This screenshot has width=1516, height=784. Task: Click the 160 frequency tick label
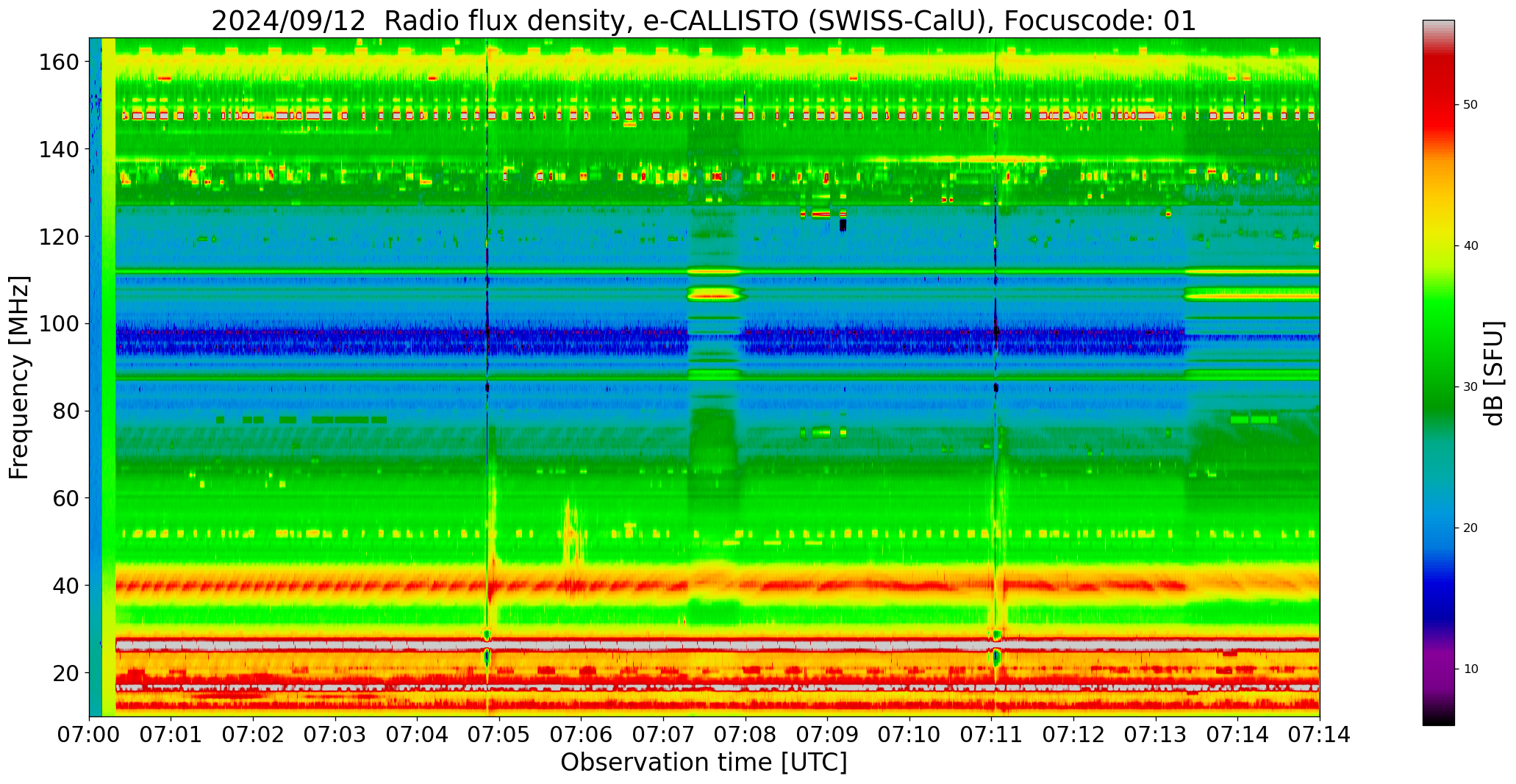tap(59, 62)
